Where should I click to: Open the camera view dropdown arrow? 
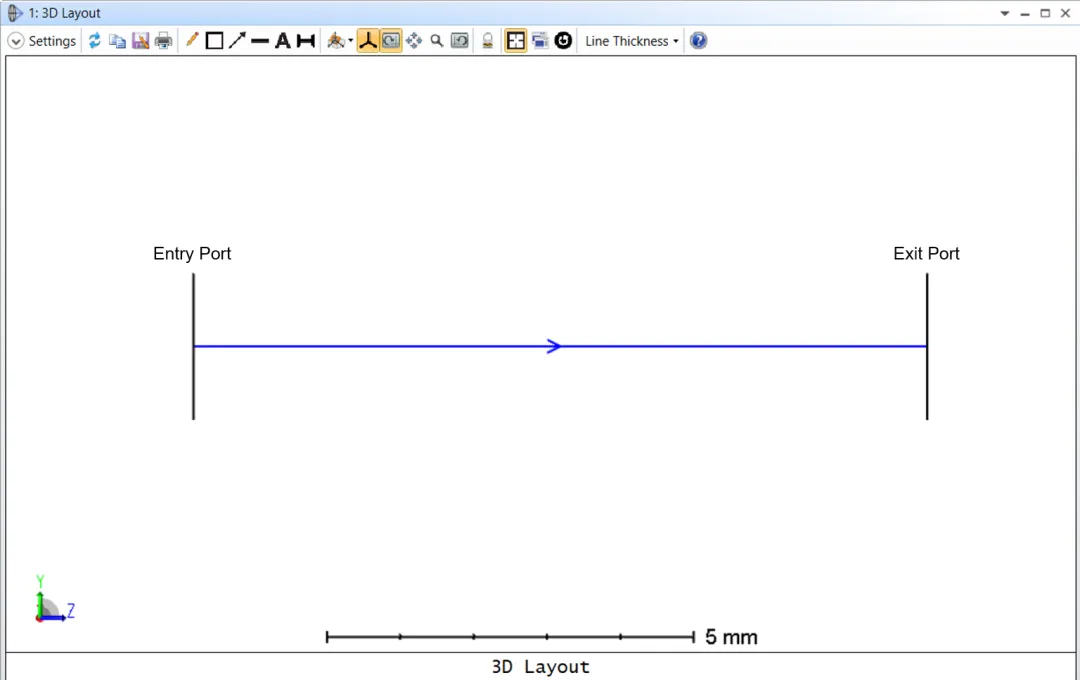pos(350,42)
